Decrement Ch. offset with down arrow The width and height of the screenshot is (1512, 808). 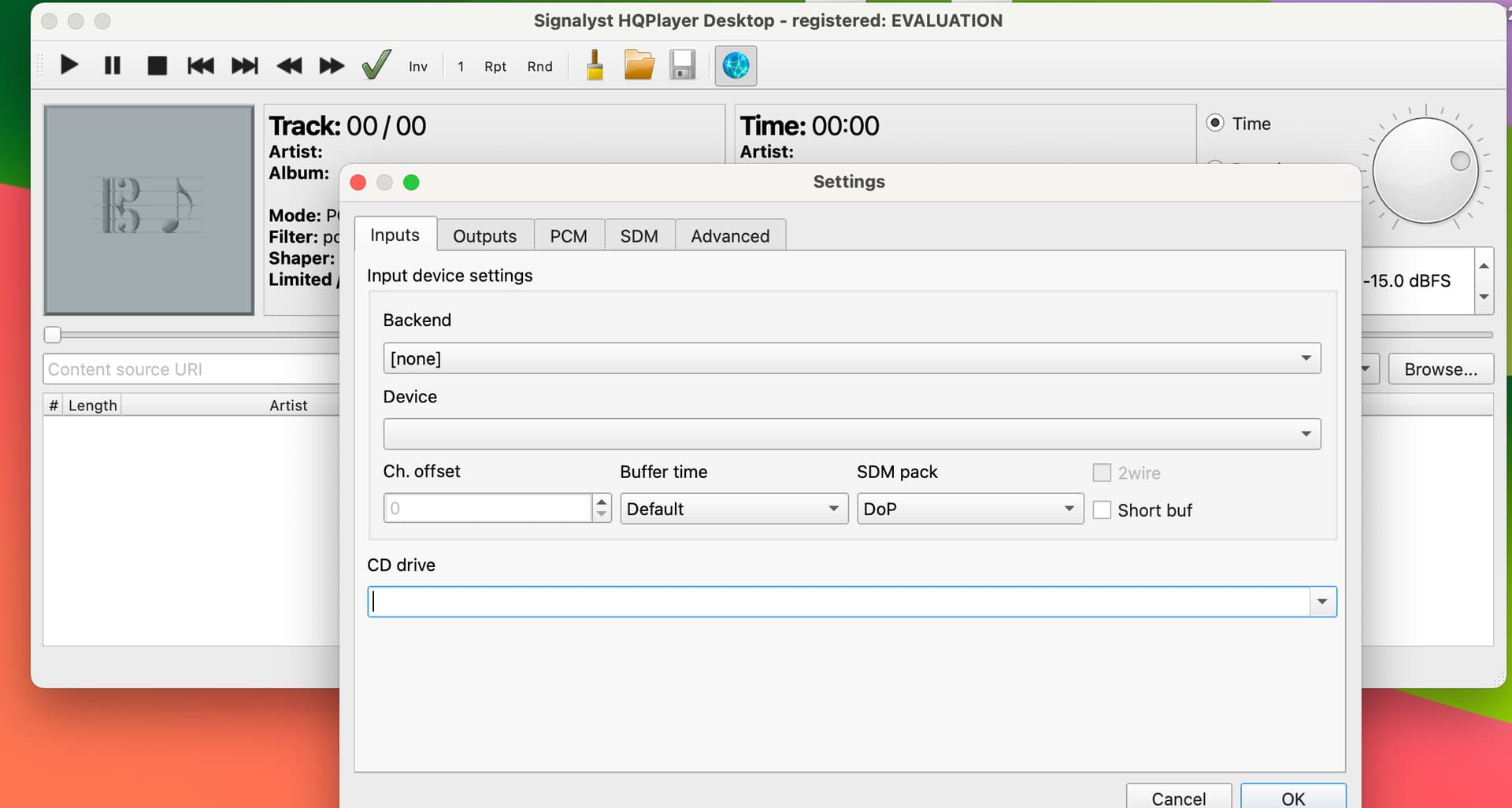tap(602, 515)
